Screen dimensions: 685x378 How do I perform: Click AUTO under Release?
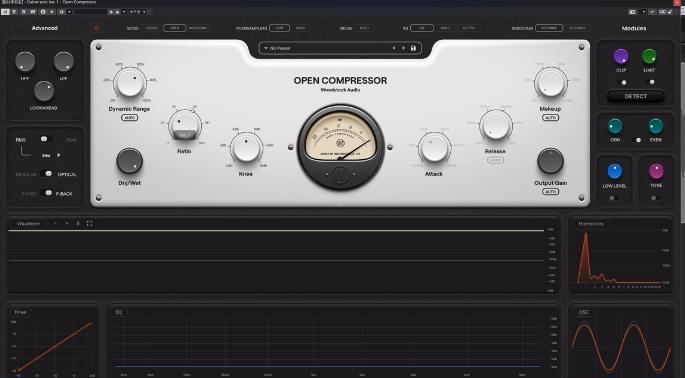[495, 160]
